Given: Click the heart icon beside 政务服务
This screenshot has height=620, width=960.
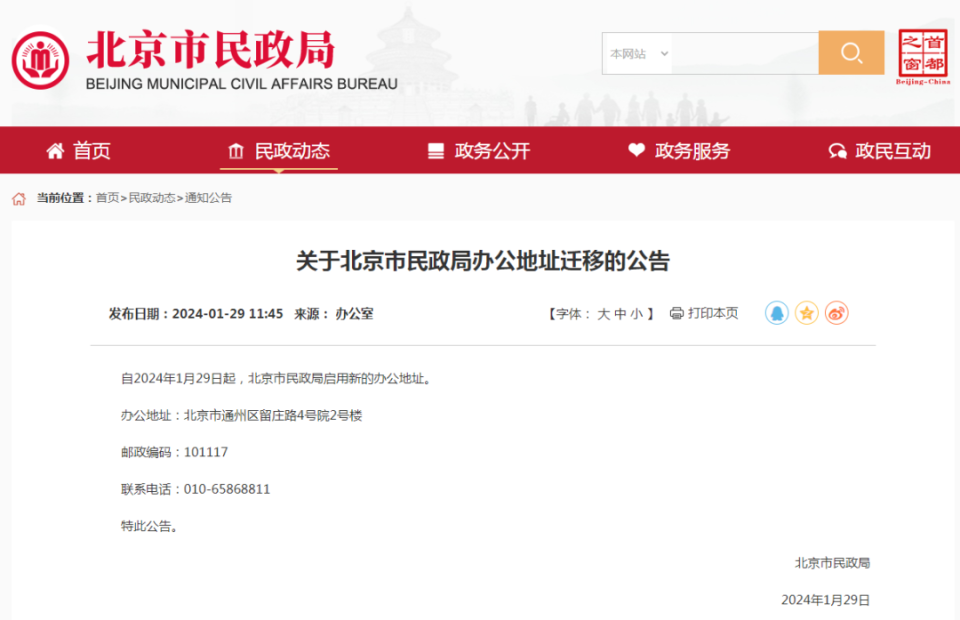Looking at the screenshot, I should (637, 150).
